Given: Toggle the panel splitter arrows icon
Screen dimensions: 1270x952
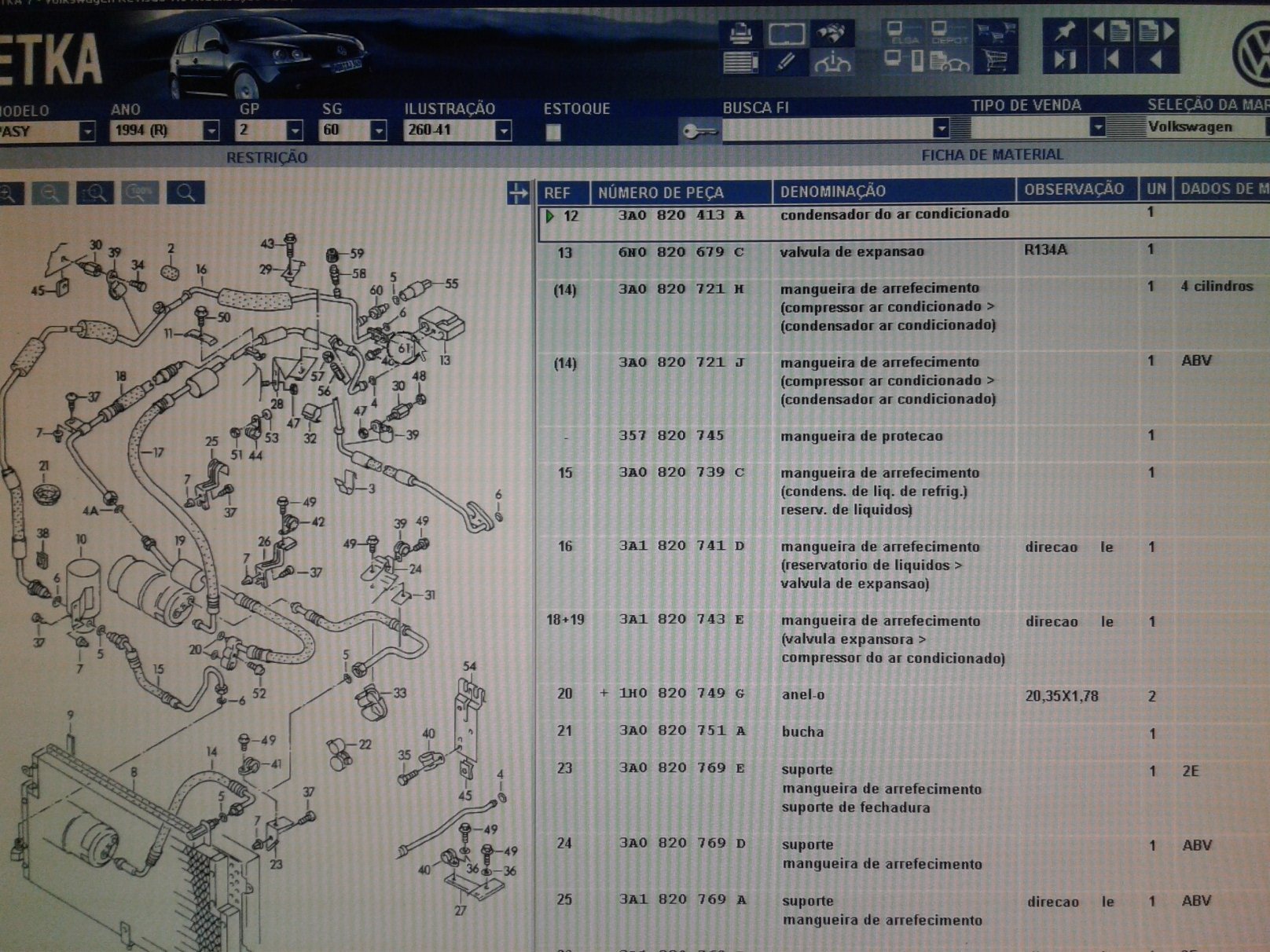Looking at the screenshot, I should [518, 193].
